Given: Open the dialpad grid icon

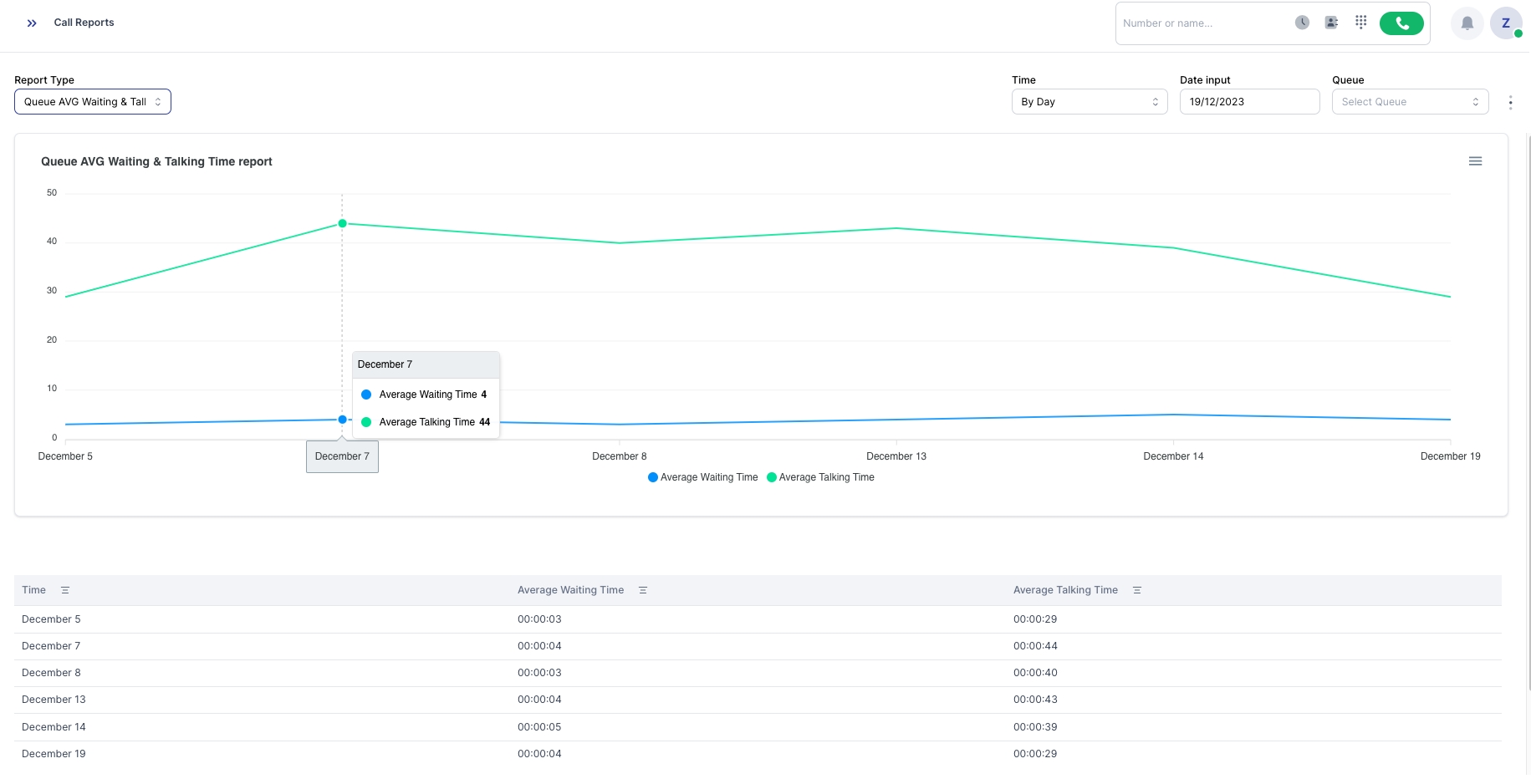Looking at the screenshot, I should (1360, 23).
